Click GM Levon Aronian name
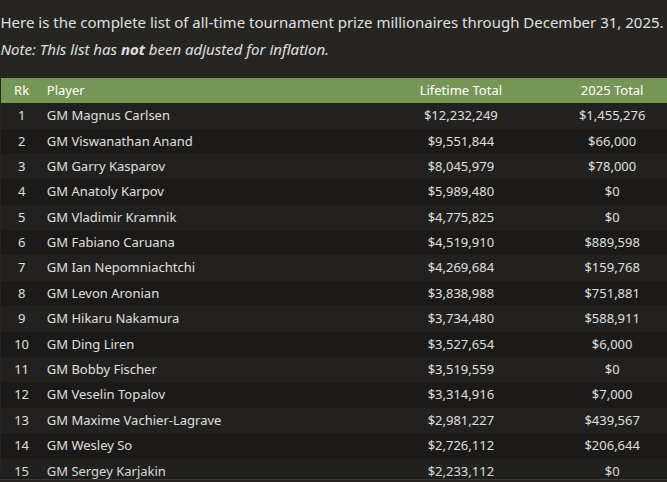The width and height of the screenshot is (667, 482). point(103,294)
